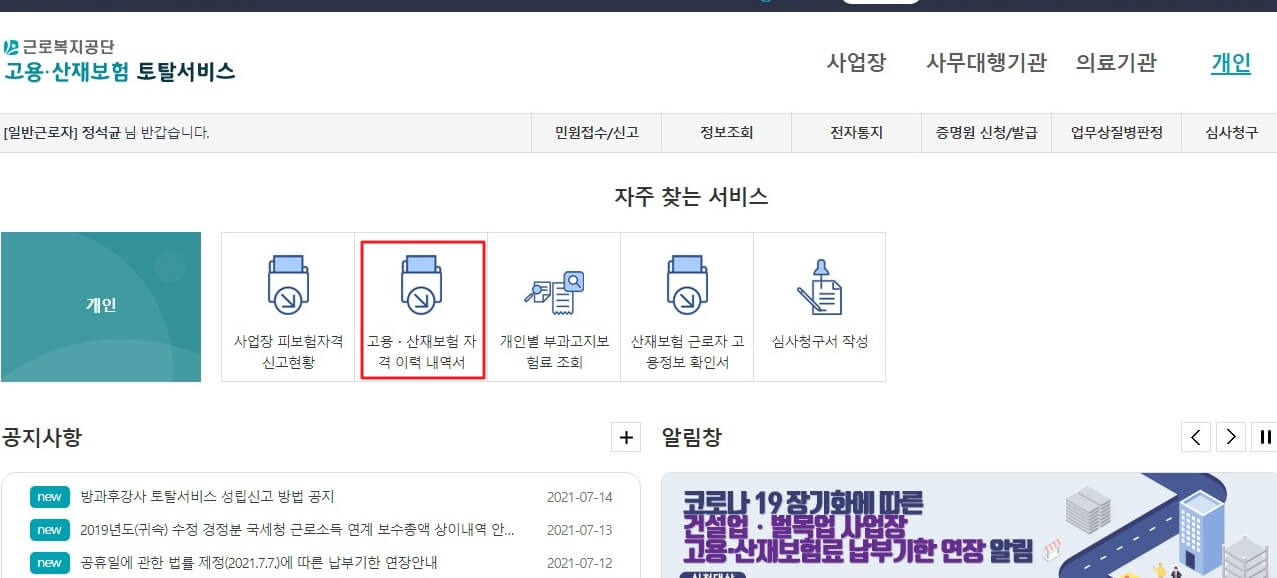
Task: Show next banner in 알림창 carousel
Action: pos(1230,437)
